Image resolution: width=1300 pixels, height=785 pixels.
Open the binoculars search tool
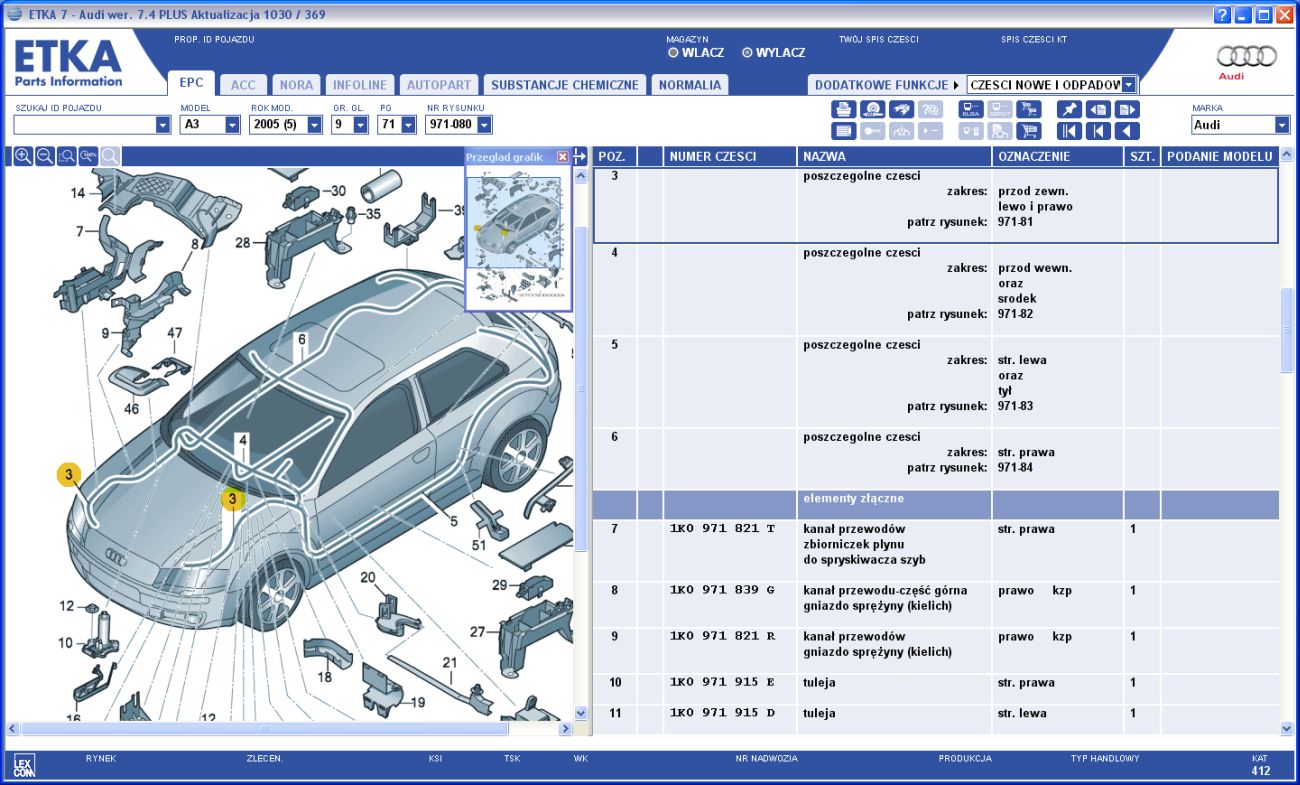coord(902,109)
